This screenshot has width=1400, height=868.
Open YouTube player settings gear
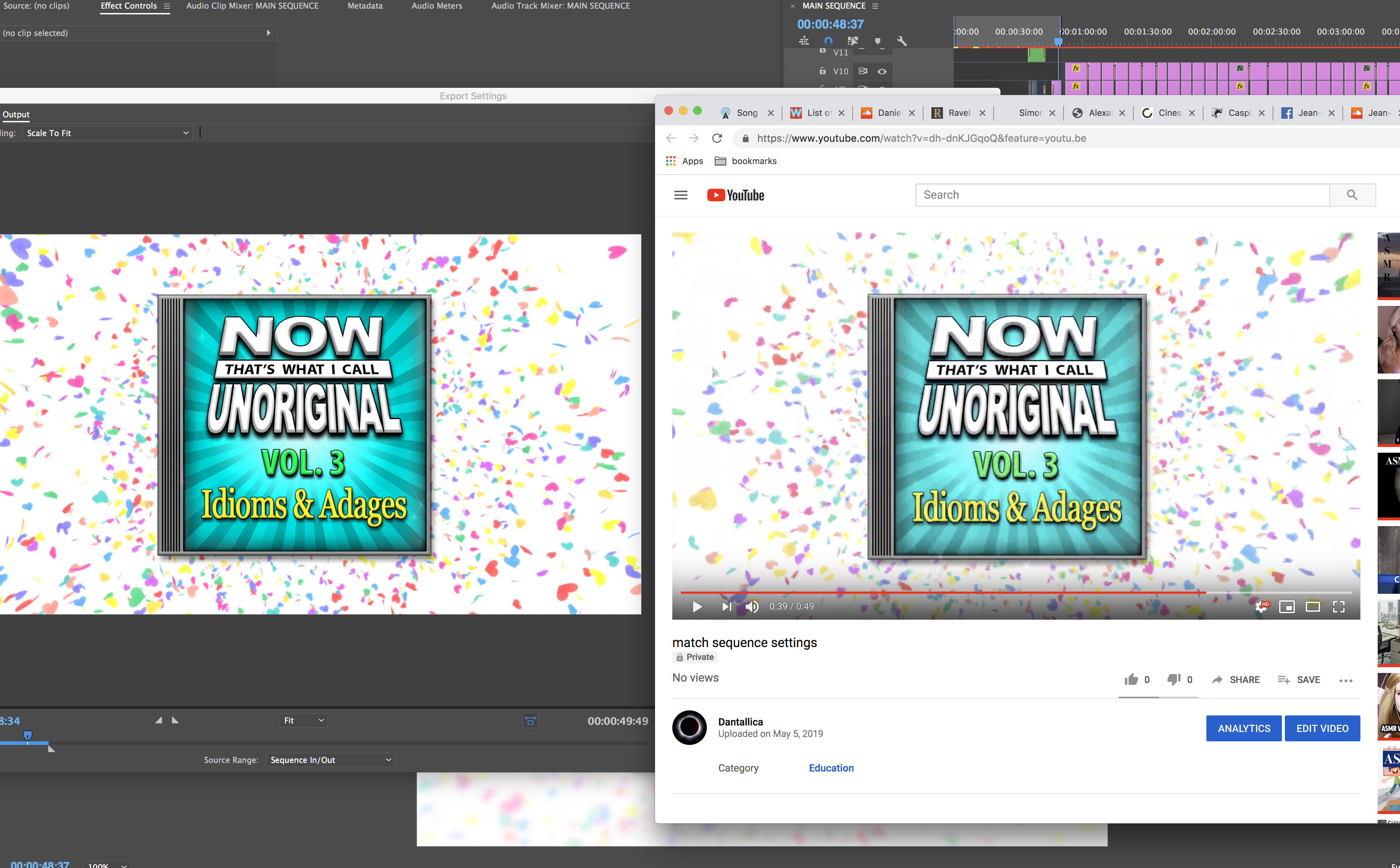(x=1261, y=606)
